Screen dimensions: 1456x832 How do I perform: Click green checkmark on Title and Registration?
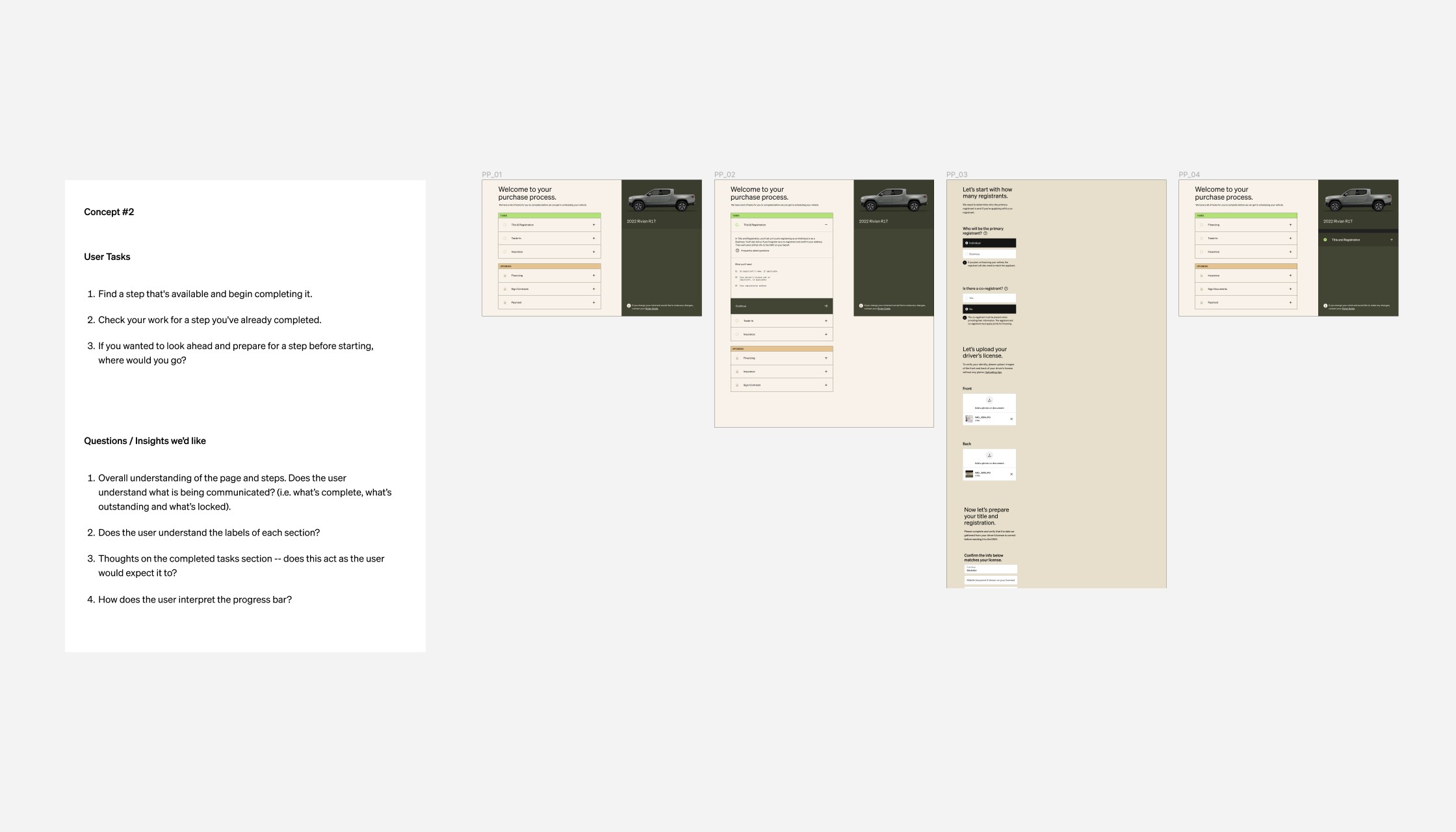pos(1325,240)
